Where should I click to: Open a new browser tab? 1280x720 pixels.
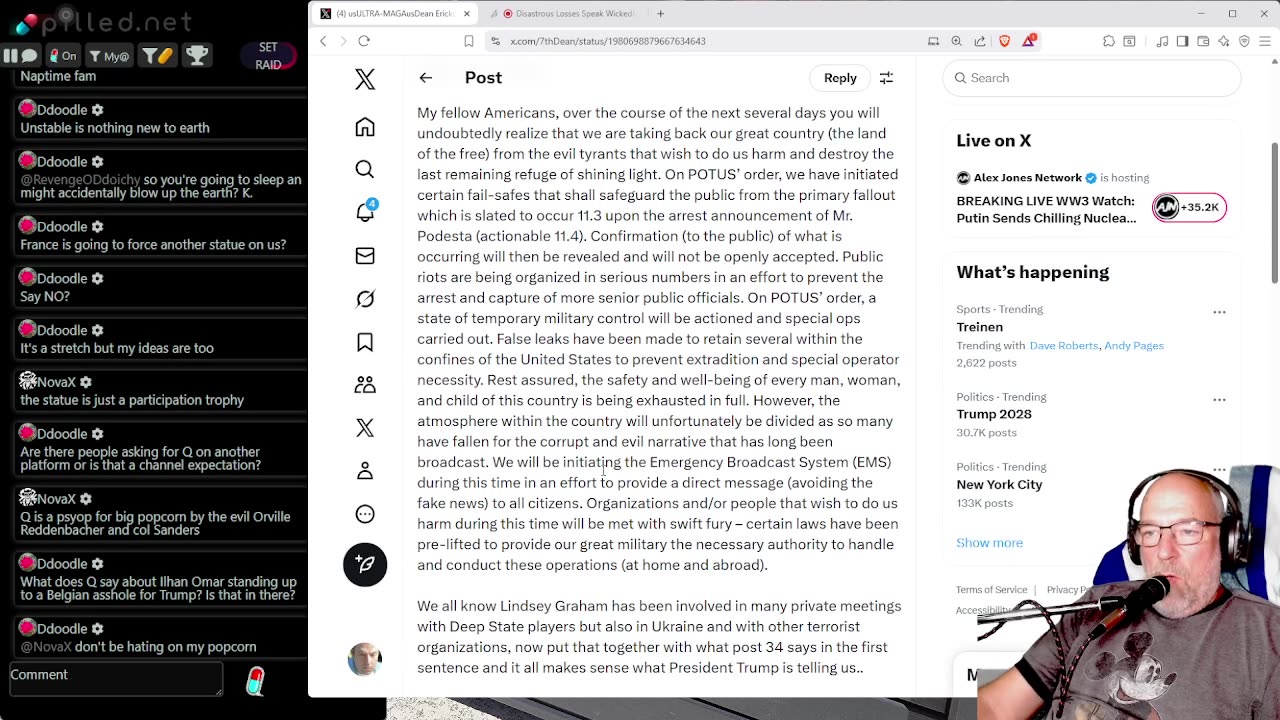(660, 14)
